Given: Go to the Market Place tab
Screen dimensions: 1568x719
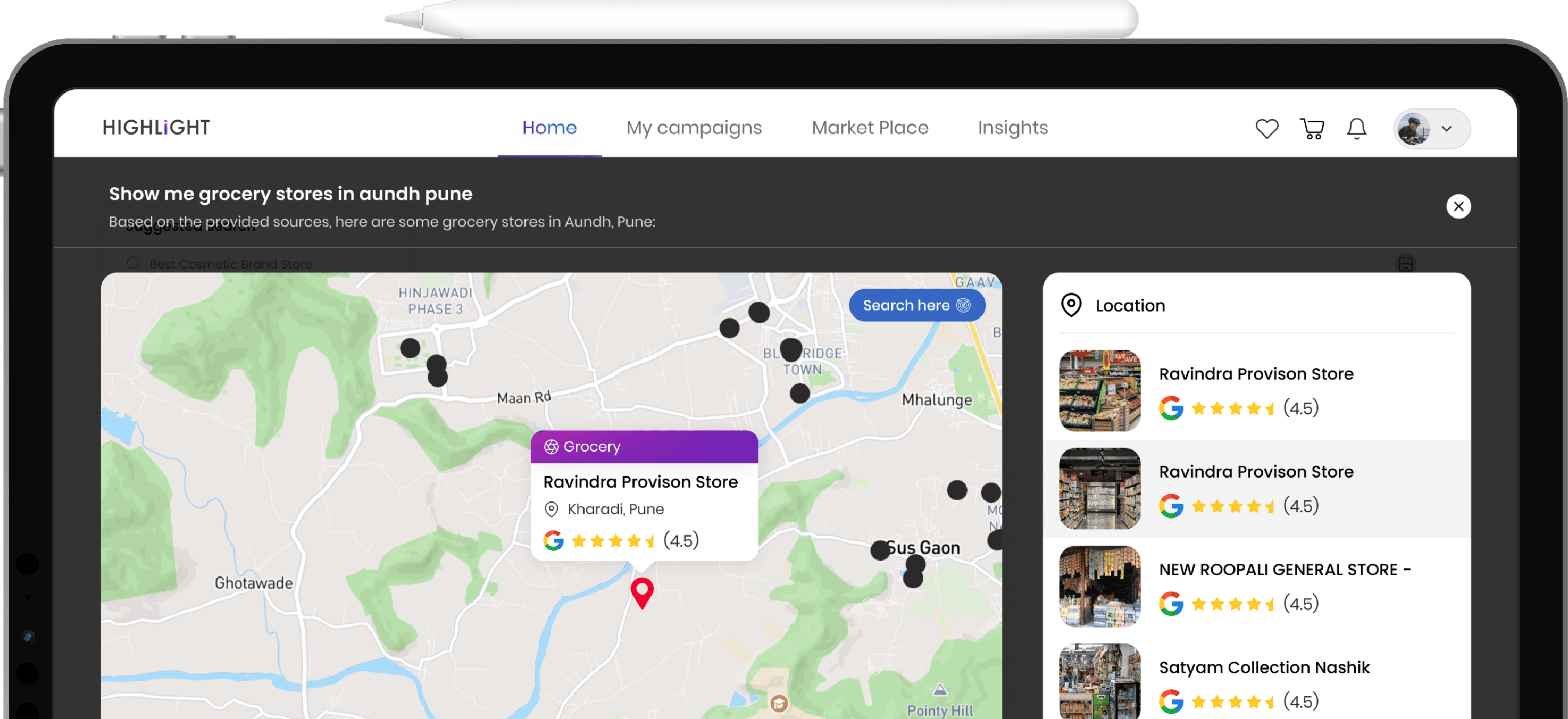Looking at the screenshot, I should click(870, 127).
